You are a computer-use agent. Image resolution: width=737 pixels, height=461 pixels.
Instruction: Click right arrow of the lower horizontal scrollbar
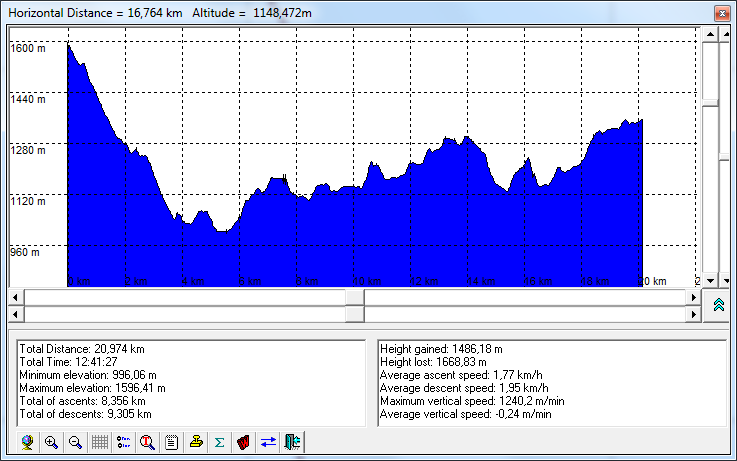[x=693, y=314]
